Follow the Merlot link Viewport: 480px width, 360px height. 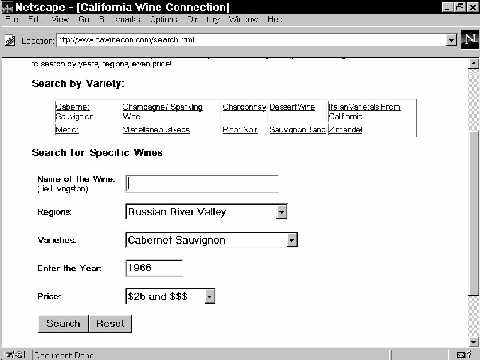click(67, 129)
